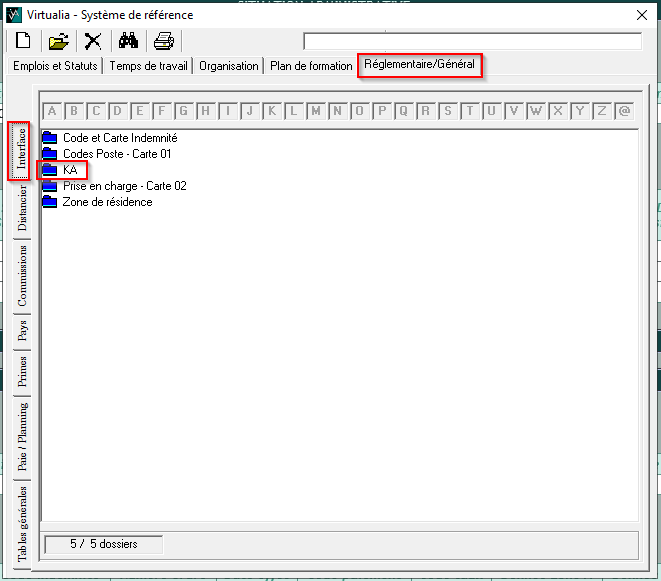Click the KA folder icon
Viewport: 661px width, 581px height.
49,170
